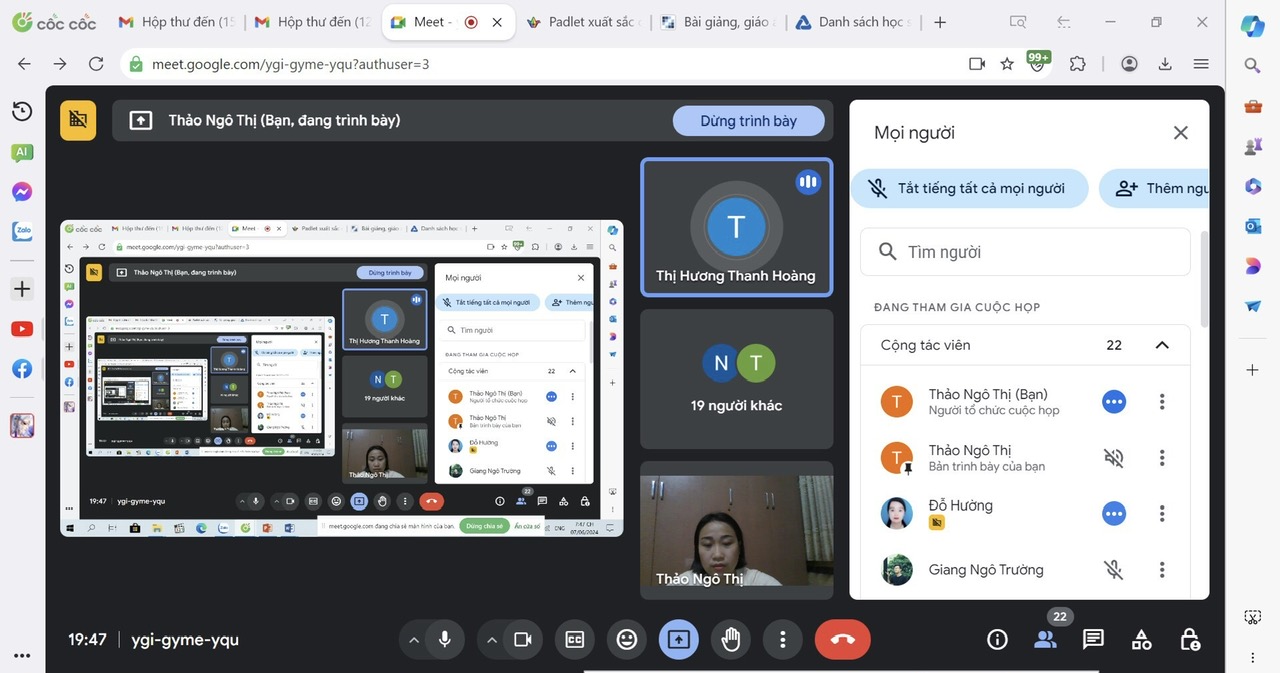Open History in the left browser sidebar
This screenshot has width=1280, height=673.
22,112
